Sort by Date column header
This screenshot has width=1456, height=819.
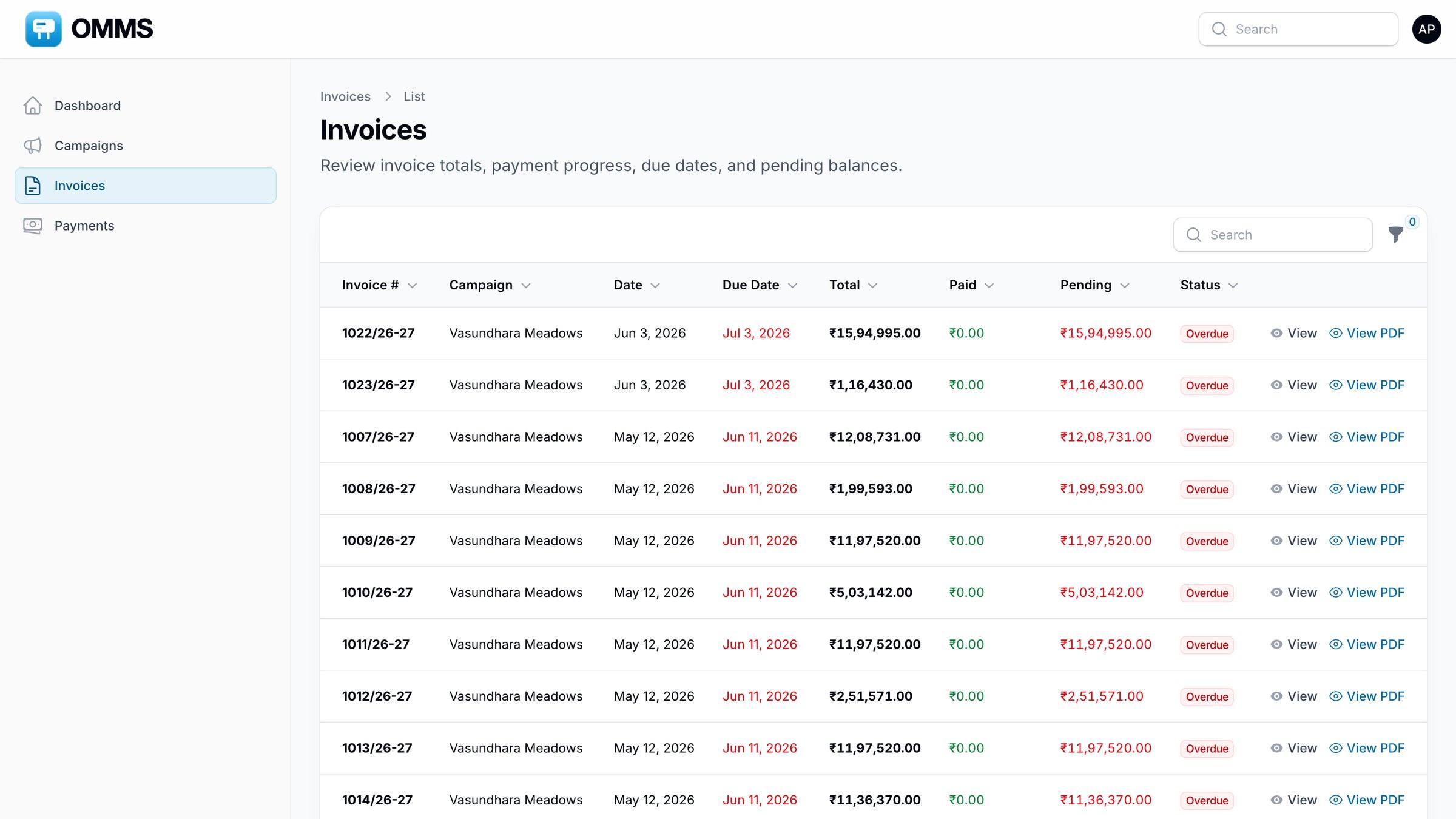tap(636, 285)
